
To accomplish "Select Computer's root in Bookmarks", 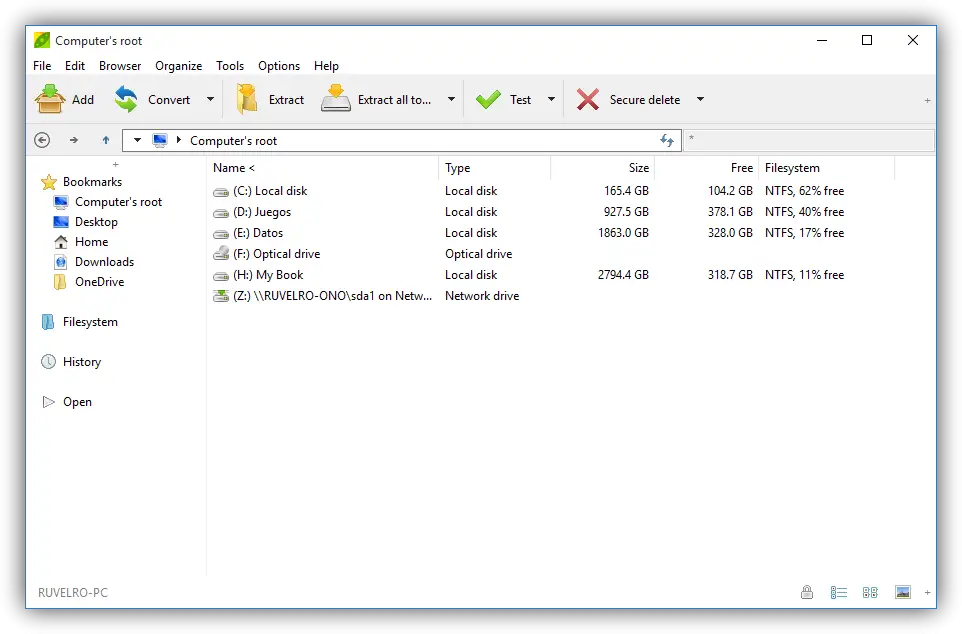I will [118, 202].
